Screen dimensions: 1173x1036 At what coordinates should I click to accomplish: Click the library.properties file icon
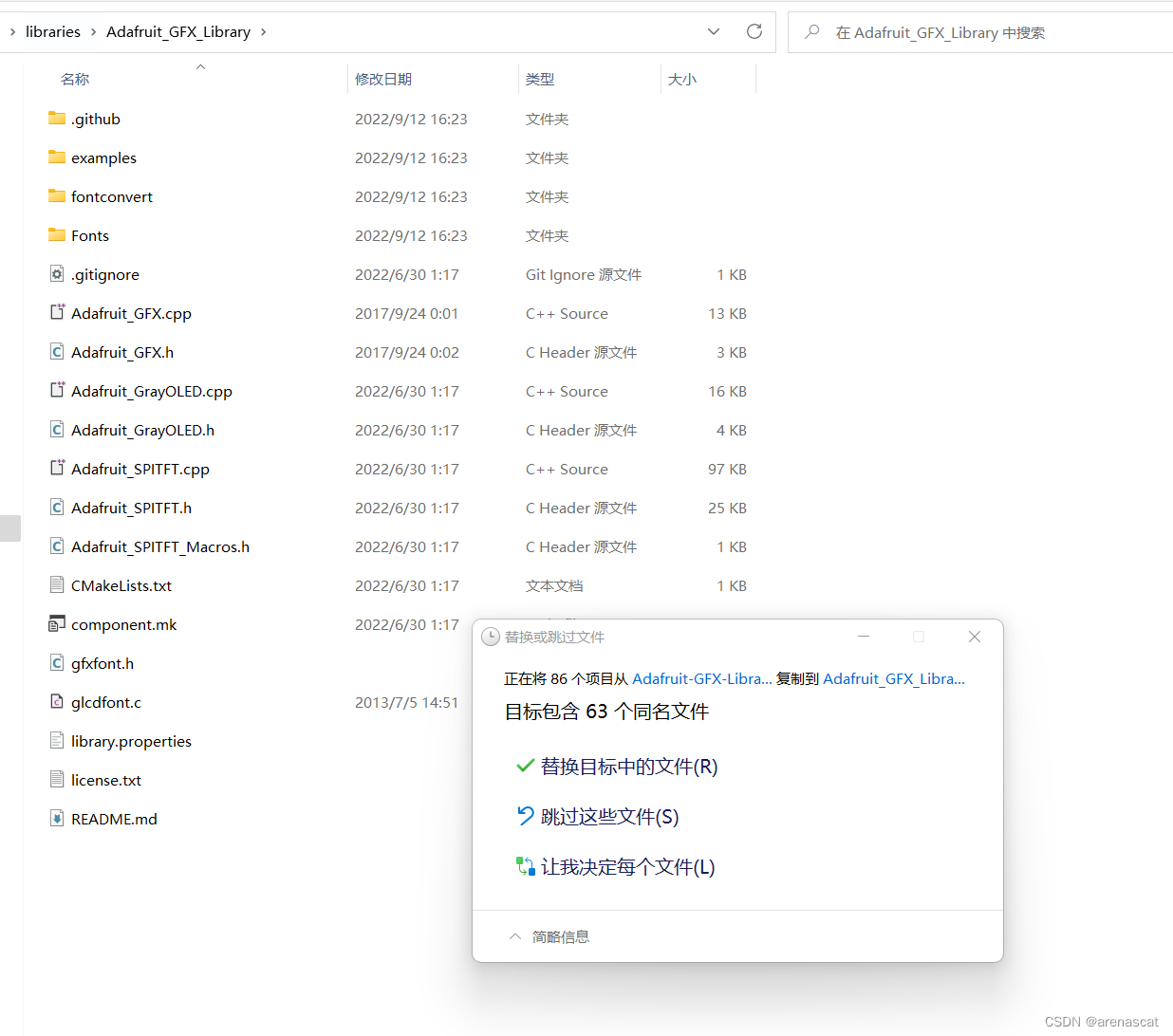click(x=57, y=741)
